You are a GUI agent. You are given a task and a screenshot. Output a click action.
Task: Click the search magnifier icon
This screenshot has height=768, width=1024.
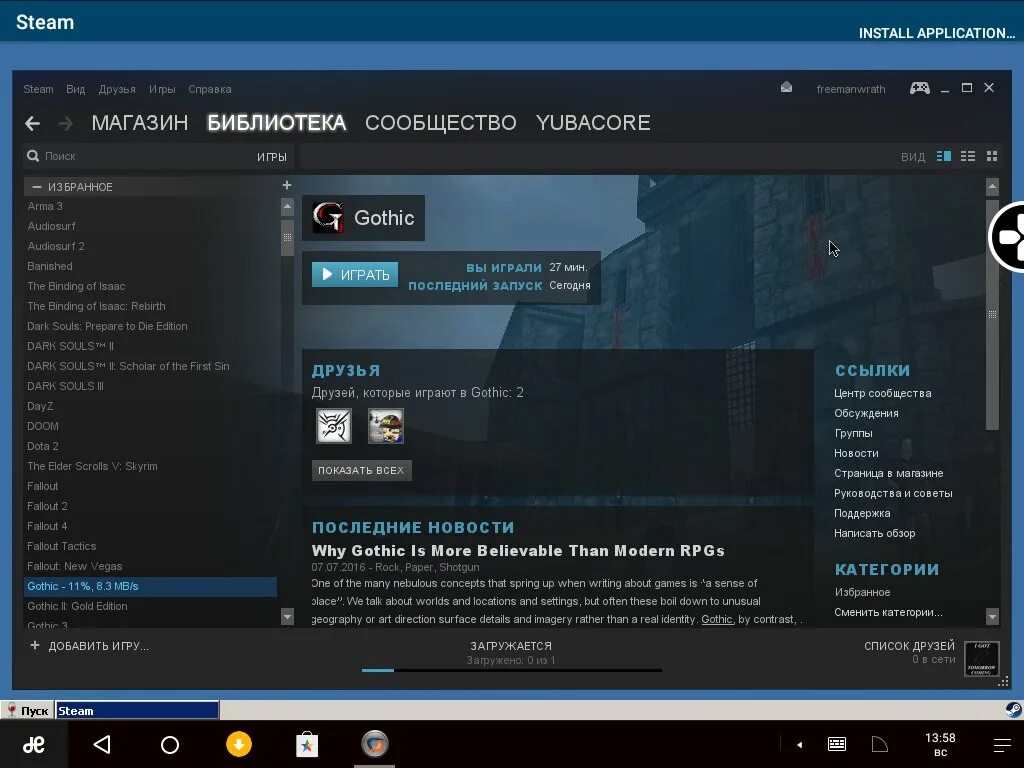coord(33,156)
